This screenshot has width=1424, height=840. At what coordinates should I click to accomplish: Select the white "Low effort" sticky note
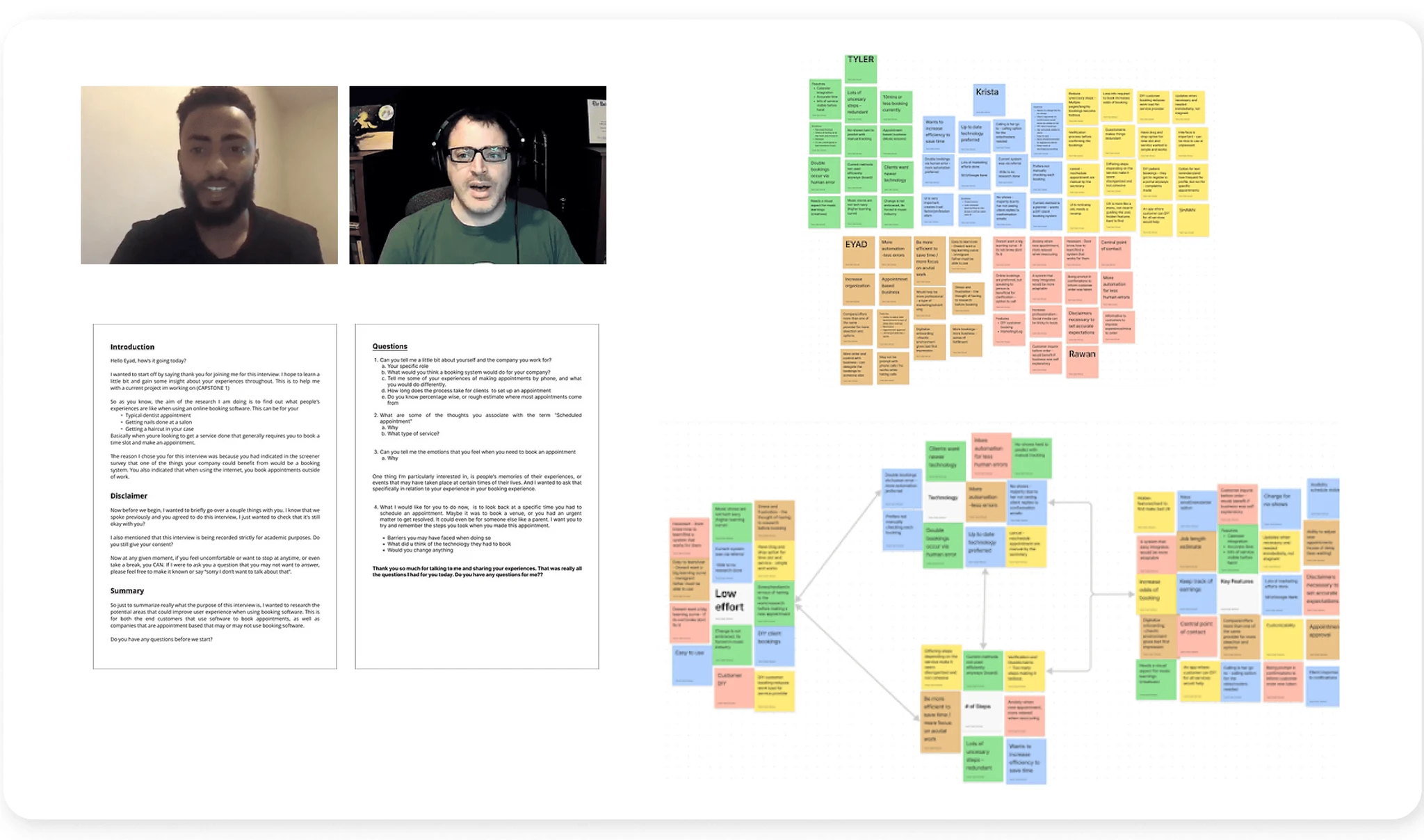point(733,602)
